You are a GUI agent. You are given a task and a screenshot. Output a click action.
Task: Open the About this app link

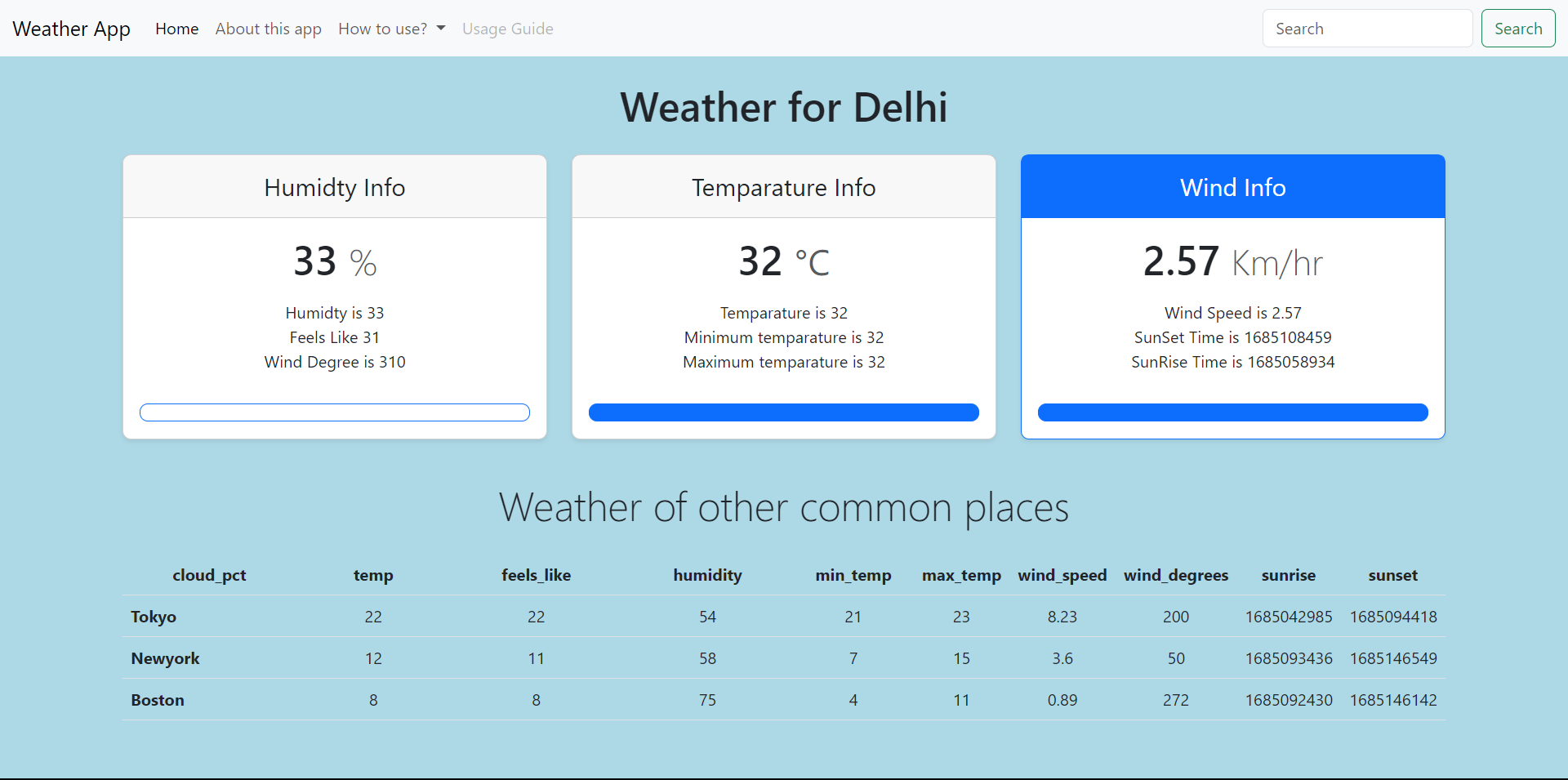(x=269, y=29)
